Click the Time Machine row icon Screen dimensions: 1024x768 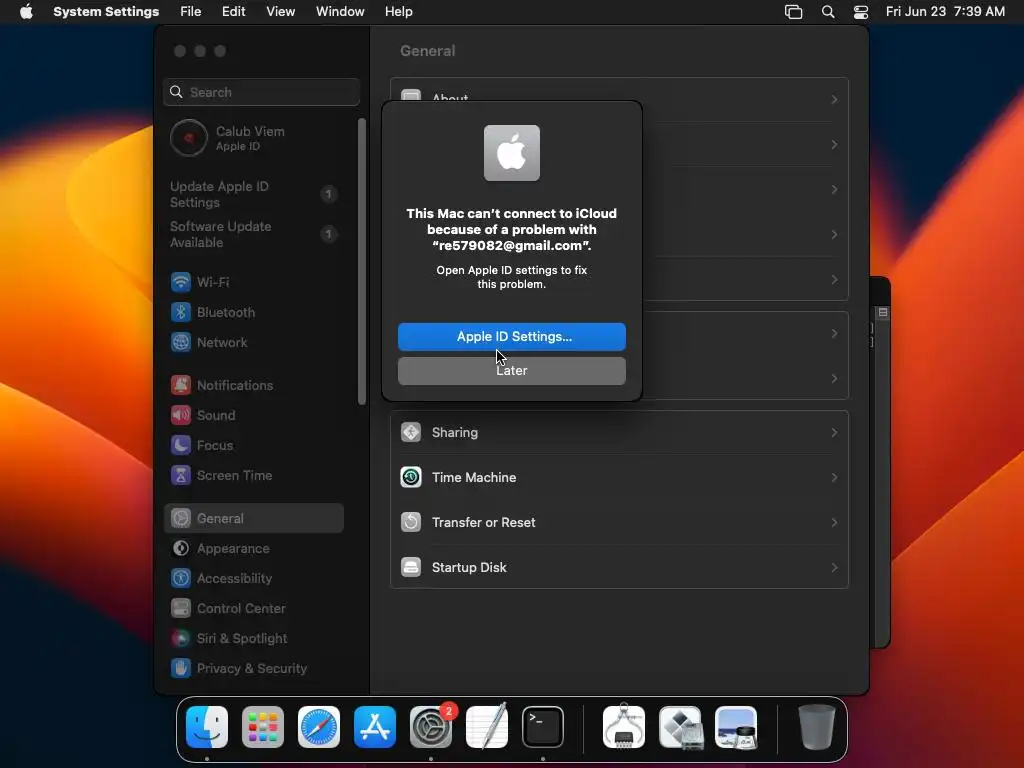point(411,477)
